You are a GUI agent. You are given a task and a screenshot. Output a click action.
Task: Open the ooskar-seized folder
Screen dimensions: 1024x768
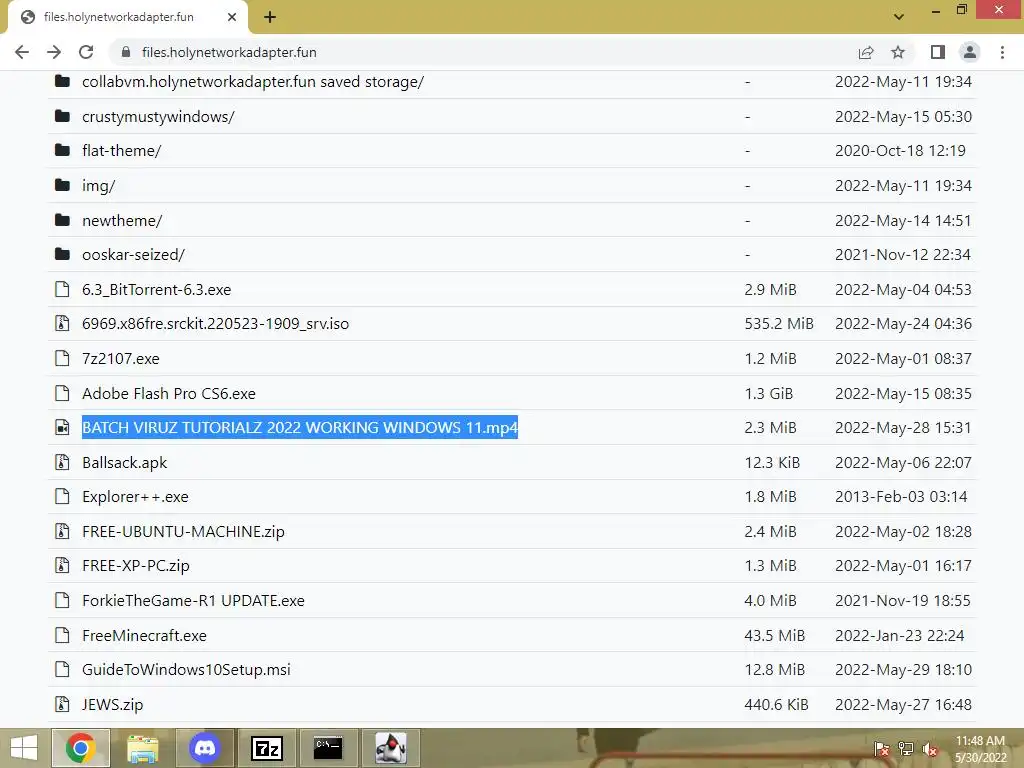(x=133, y=255)
